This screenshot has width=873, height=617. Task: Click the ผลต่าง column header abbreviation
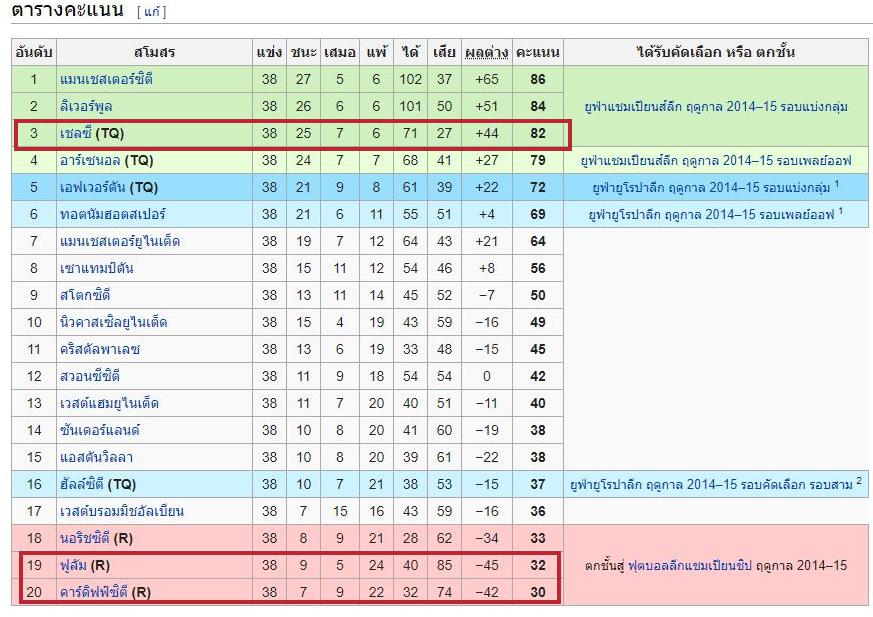[487, 52]
